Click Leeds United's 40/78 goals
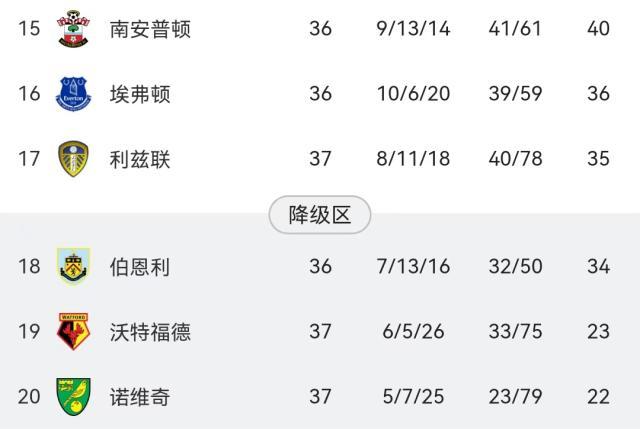Image resolution: width=640 pixels, height=429 pixels. tap(517, 159)
